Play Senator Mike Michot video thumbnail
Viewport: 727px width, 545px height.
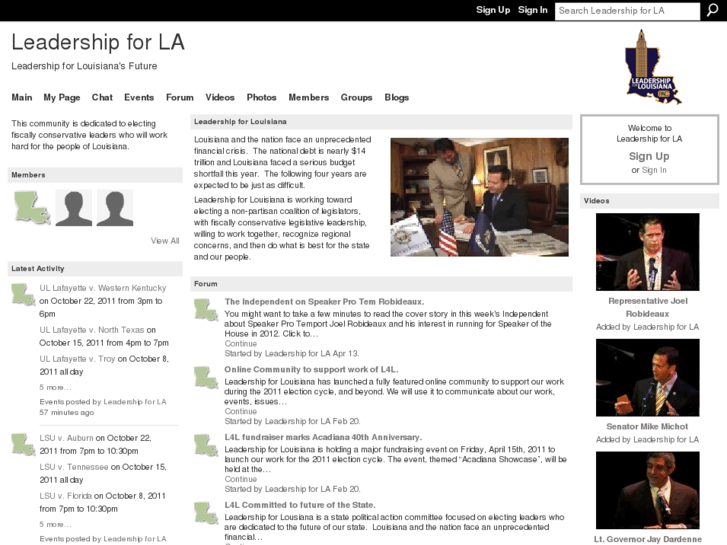coord(648,378)
